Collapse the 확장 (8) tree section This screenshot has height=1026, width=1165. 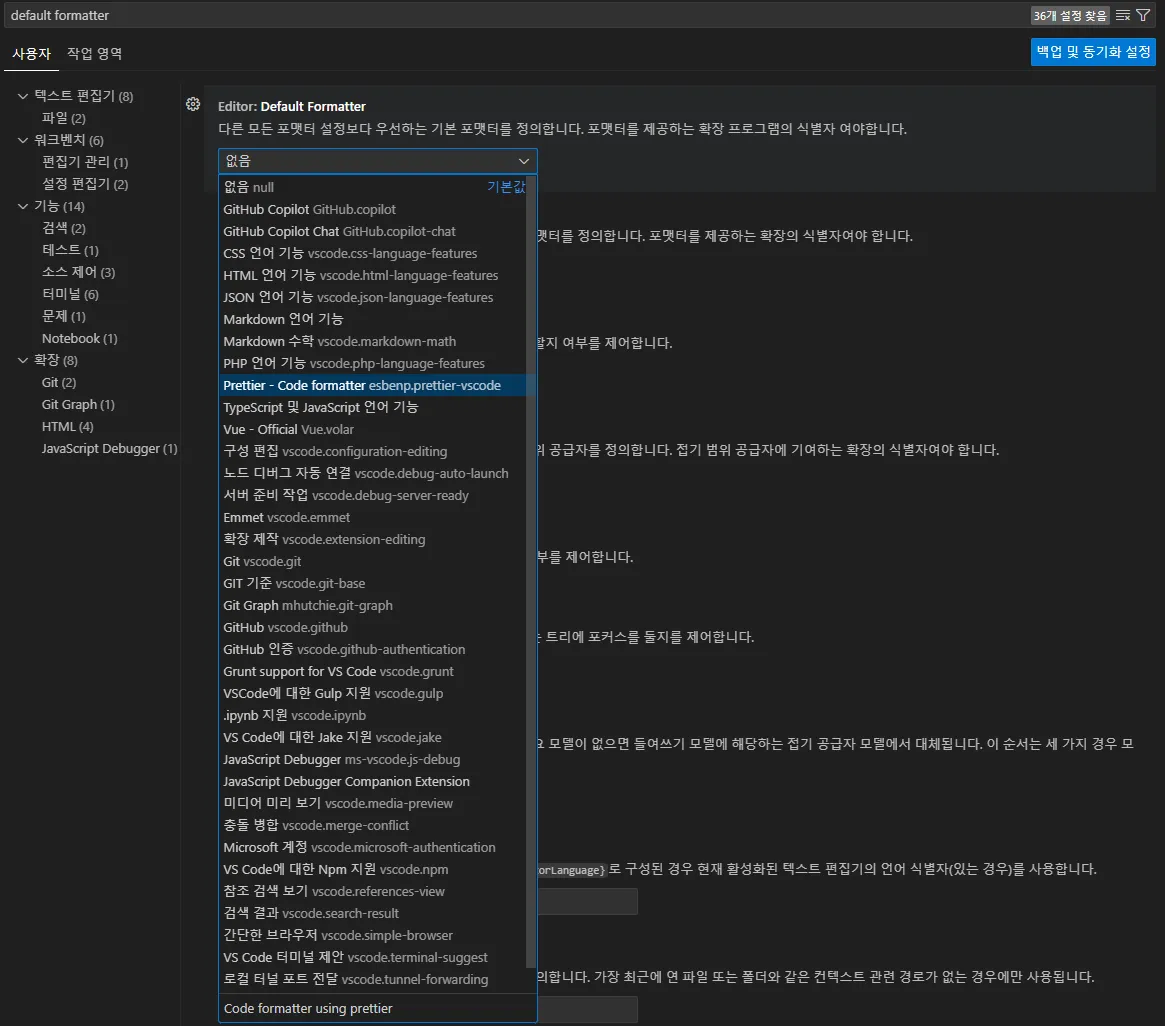23,360
